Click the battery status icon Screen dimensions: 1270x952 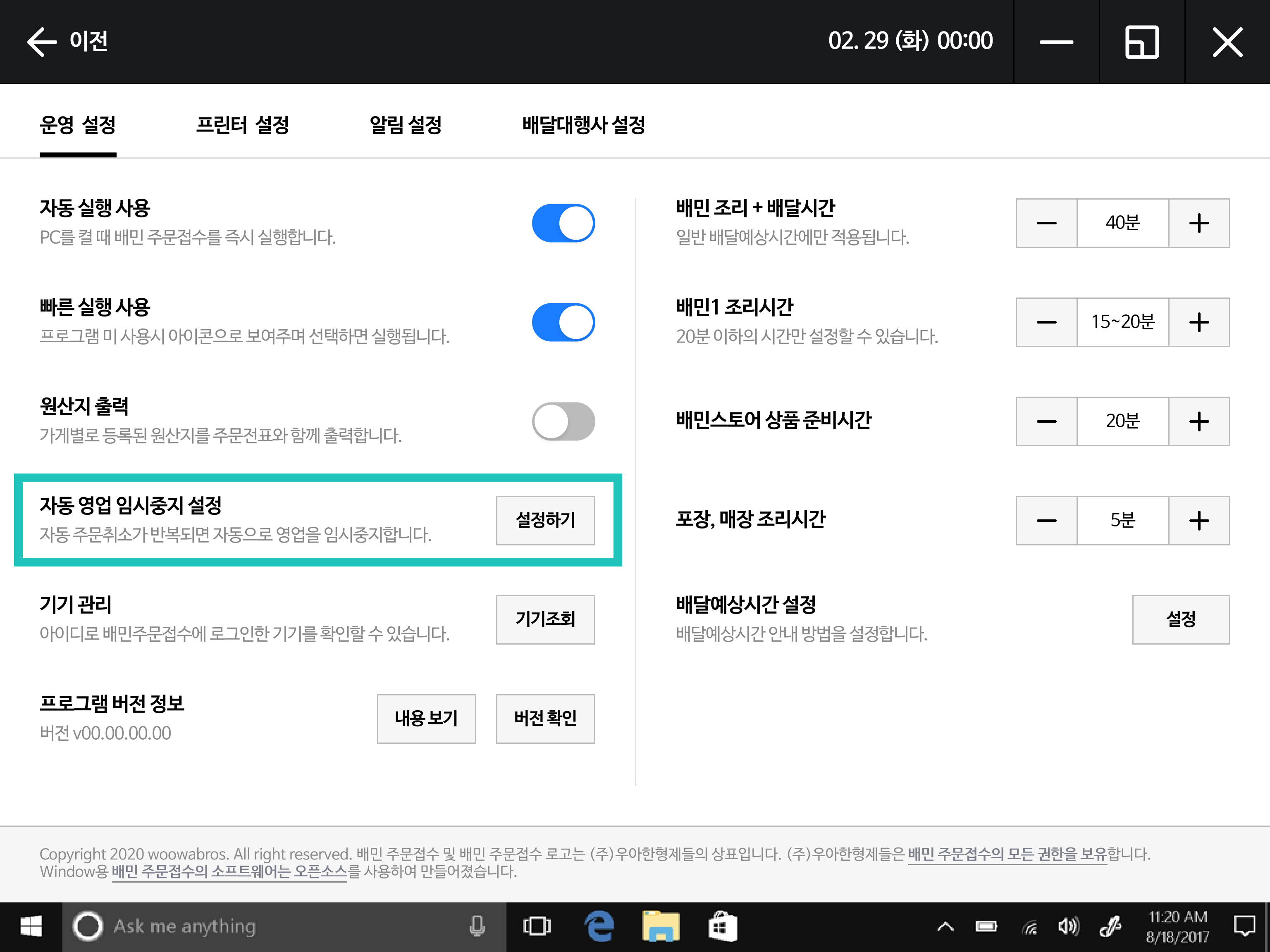tap(986, 927)
